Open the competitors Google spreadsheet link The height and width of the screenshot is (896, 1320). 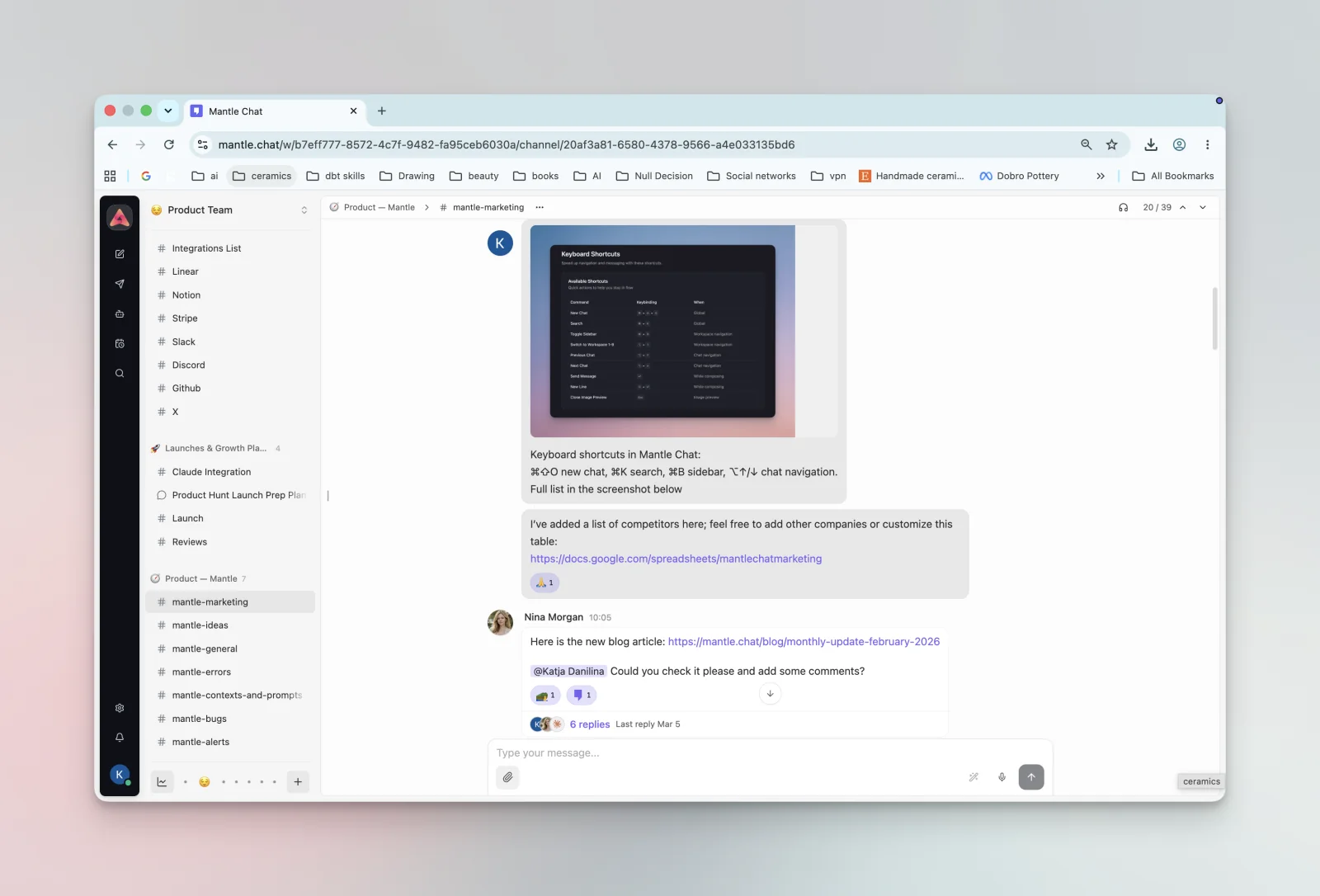click(x=676, y=559)
